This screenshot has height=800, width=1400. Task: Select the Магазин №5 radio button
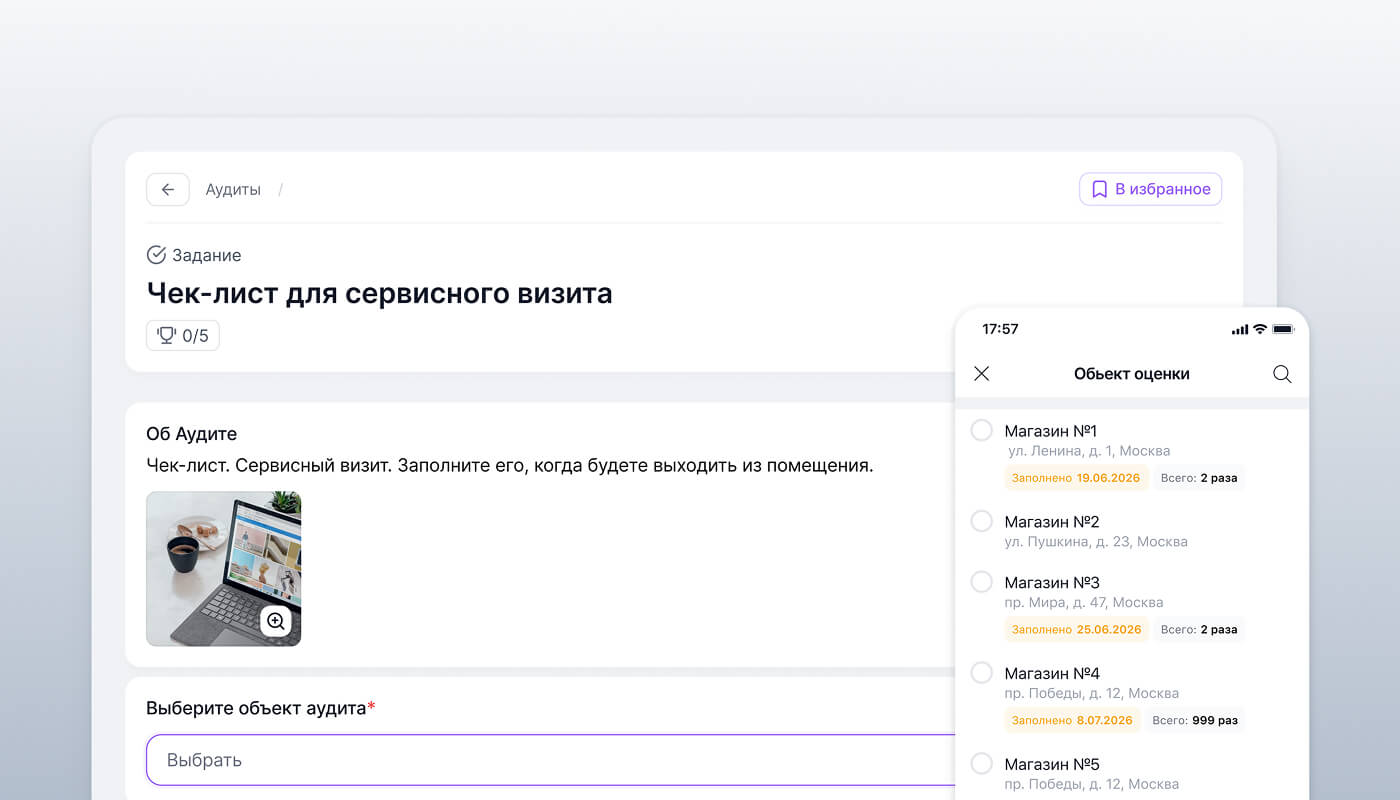(x=982, y=763)
